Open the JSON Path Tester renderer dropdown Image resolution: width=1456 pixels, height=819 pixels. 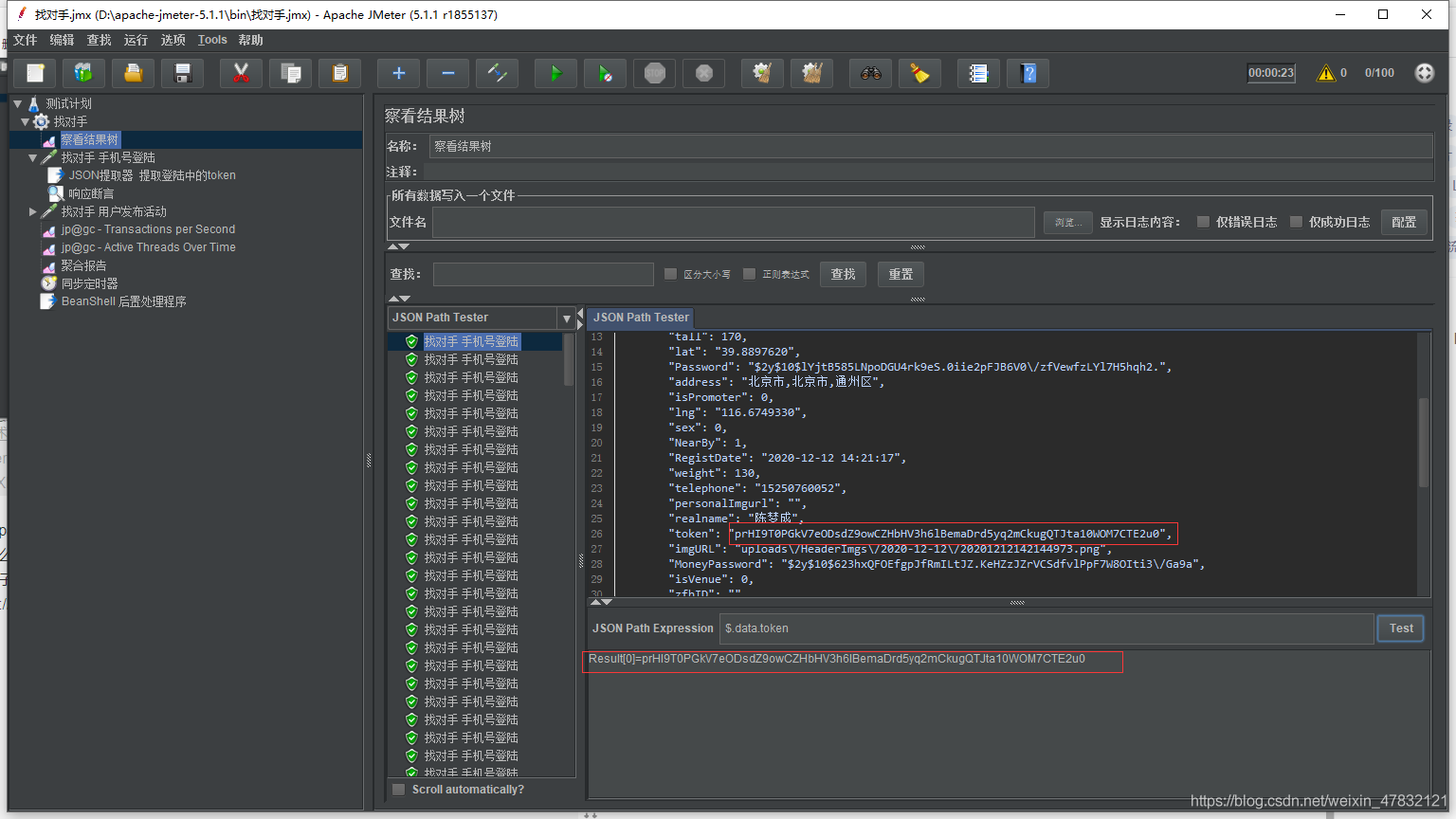tap(567, 318)
